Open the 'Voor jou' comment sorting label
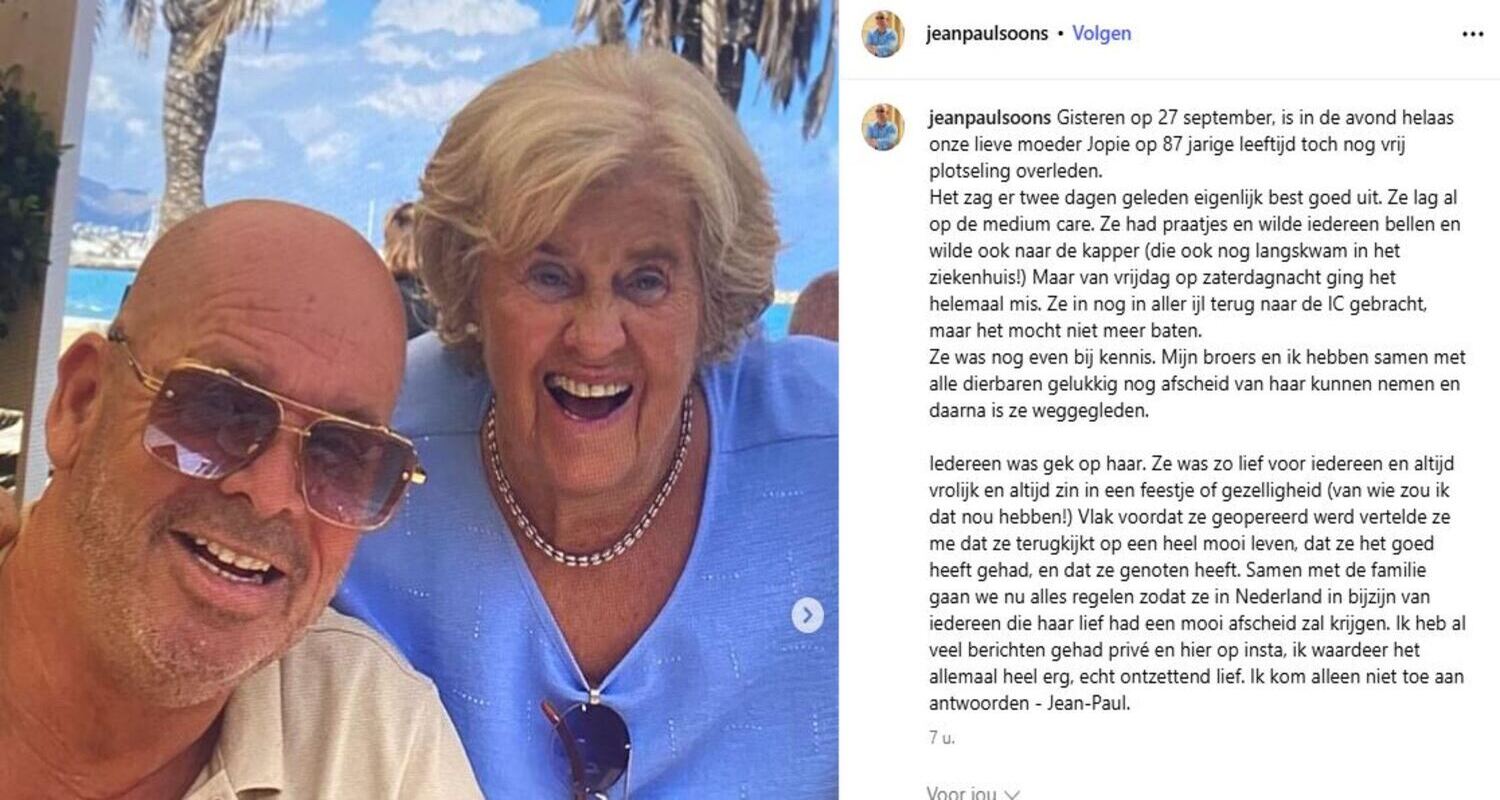The image size is (1500, 800). coord(961,793)
